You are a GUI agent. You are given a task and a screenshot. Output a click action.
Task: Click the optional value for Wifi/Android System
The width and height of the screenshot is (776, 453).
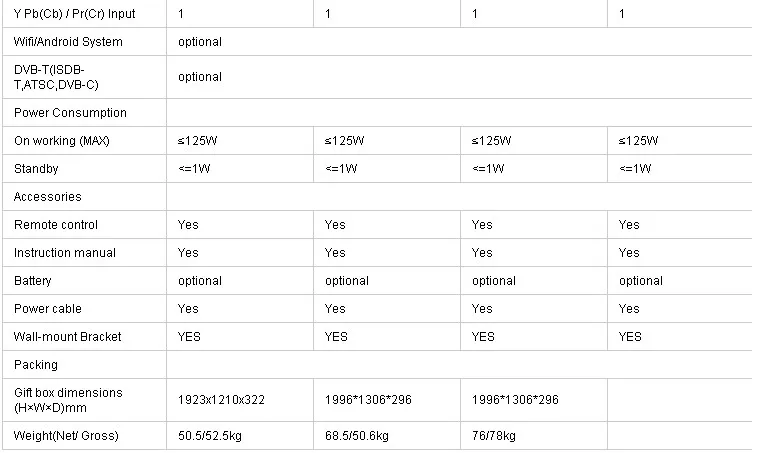200,42
